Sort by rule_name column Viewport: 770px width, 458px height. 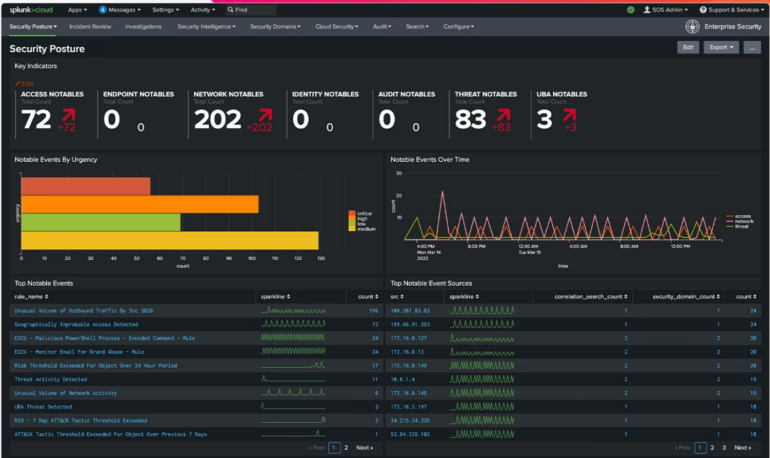point(31,296)
